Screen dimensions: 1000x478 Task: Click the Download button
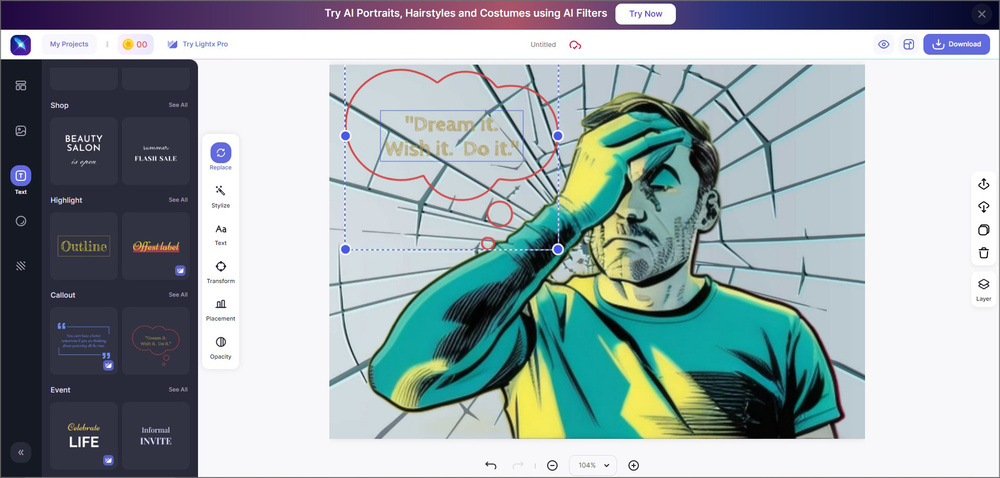[x=956, y=44]
